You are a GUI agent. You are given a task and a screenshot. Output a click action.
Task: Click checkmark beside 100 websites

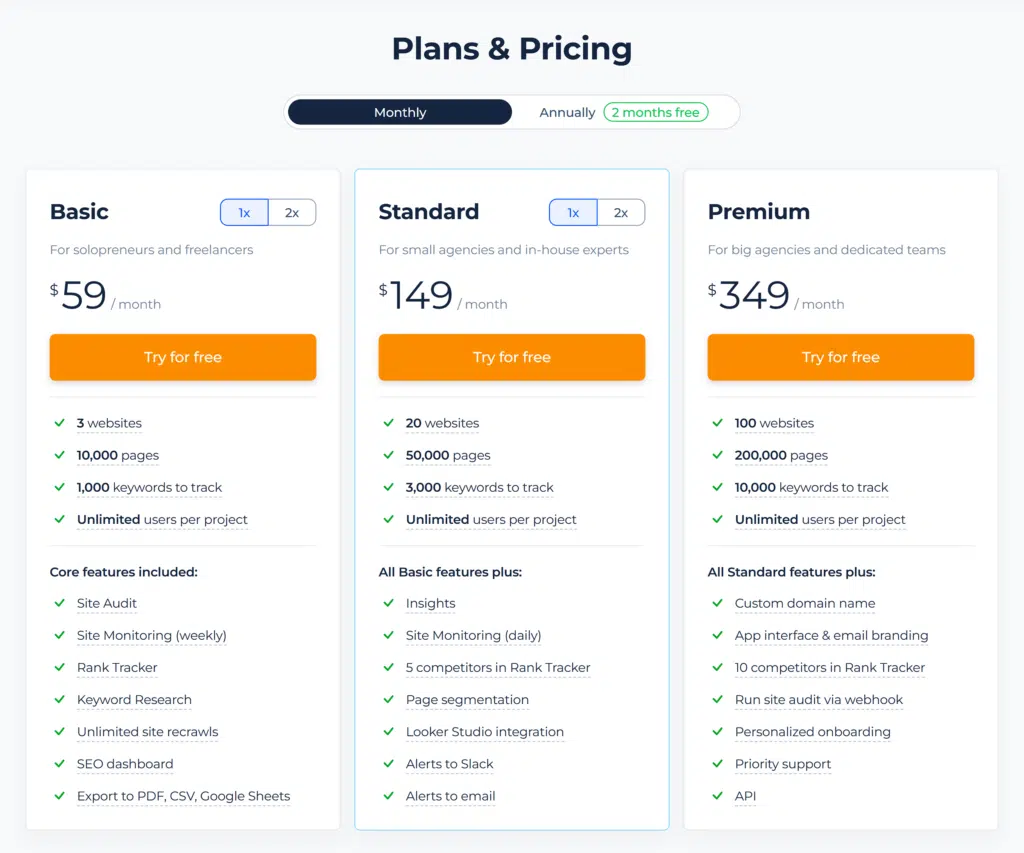(718, 423)
